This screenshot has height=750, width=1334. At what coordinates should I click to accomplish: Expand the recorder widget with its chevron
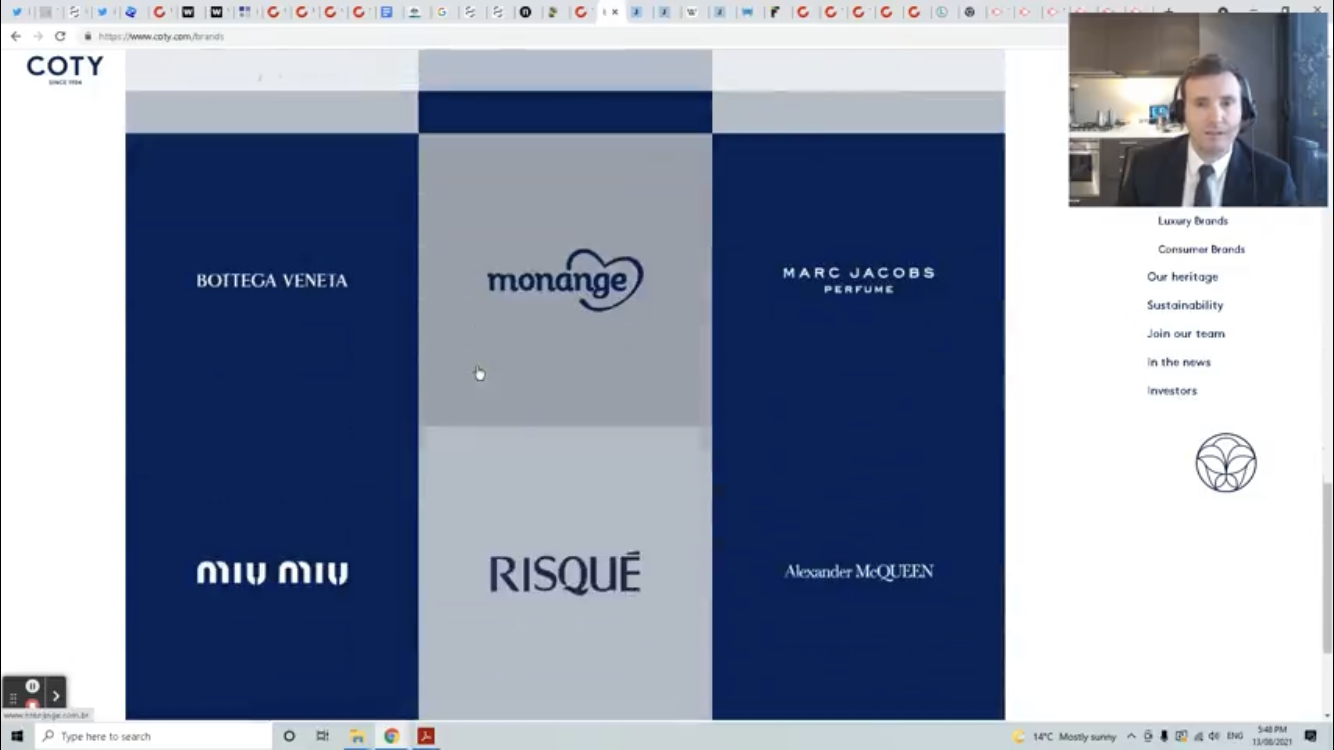click(x=56, y=695)
